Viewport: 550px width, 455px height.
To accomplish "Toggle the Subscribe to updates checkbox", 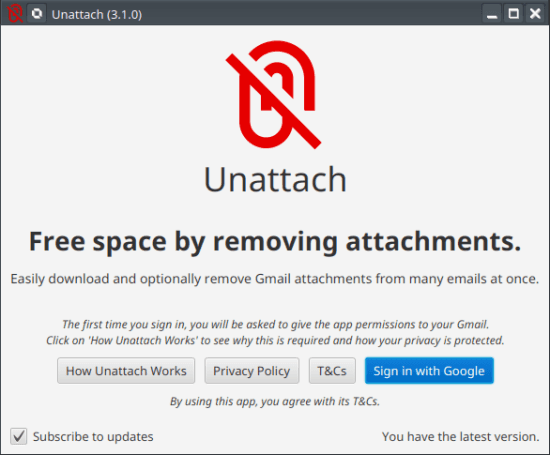I will [18, 436].
